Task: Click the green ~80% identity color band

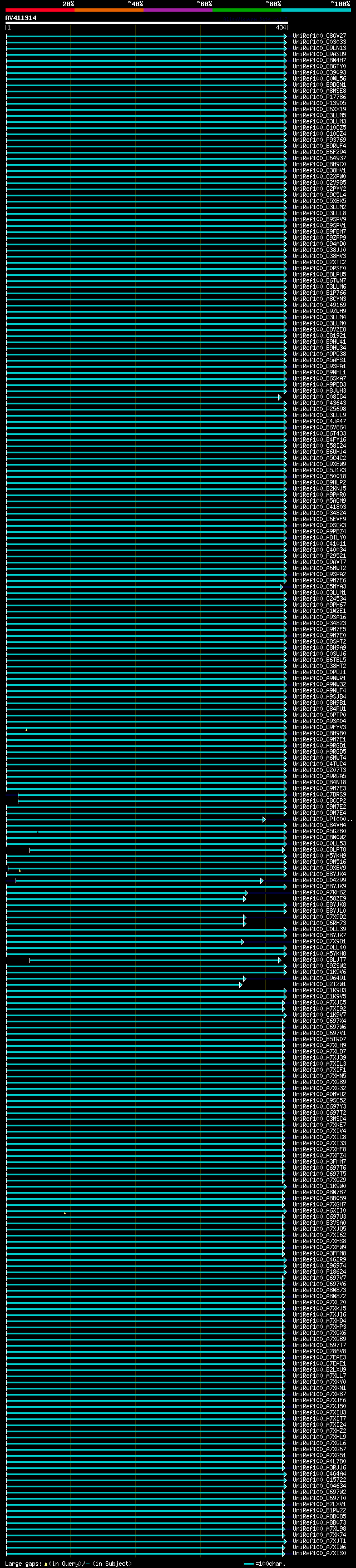Action: click(247, 10)
